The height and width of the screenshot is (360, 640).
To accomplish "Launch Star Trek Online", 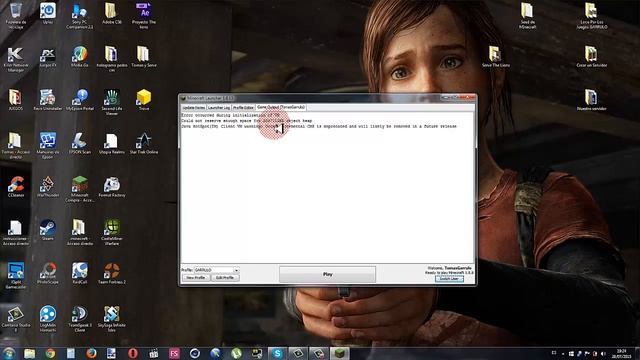I will 144,144.
